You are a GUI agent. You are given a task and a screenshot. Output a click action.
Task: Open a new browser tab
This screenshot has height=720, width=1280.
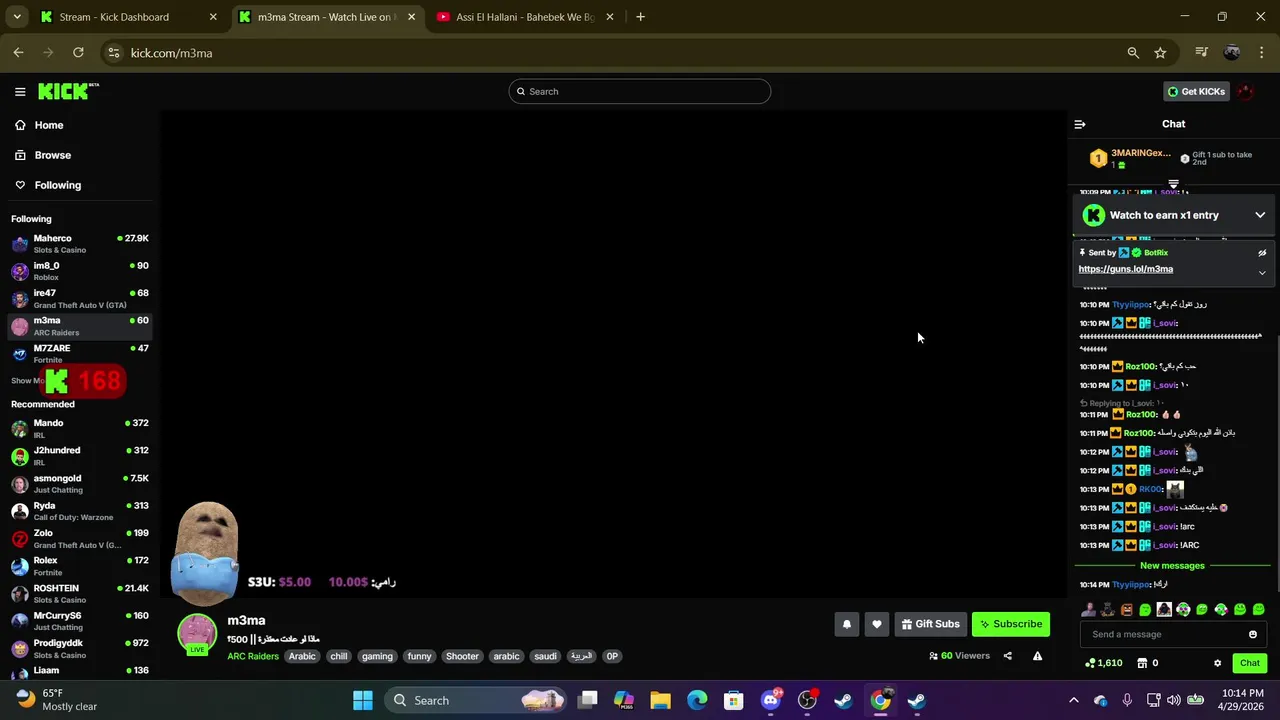pyautogui.click(x=640, y=17)
